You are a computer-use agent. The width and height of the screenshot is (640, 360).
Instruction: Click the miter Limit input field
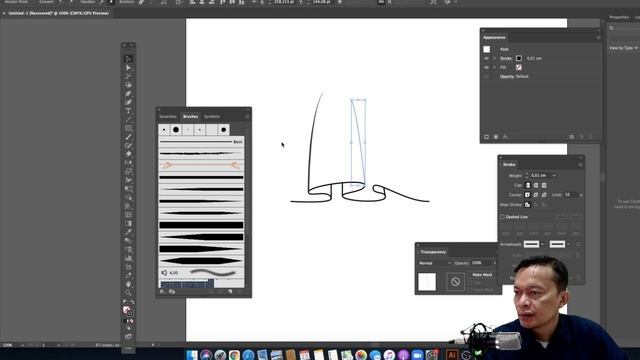pyautogui.click(x=571, y=195)
